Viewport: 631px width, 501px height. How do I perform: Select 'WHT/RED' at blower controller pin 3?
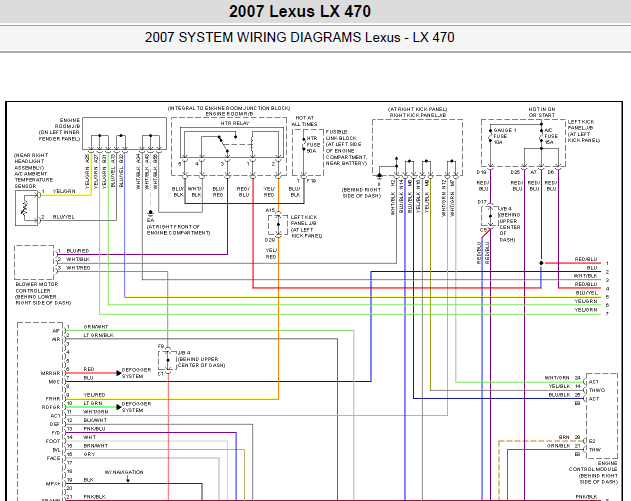point(78,268)
